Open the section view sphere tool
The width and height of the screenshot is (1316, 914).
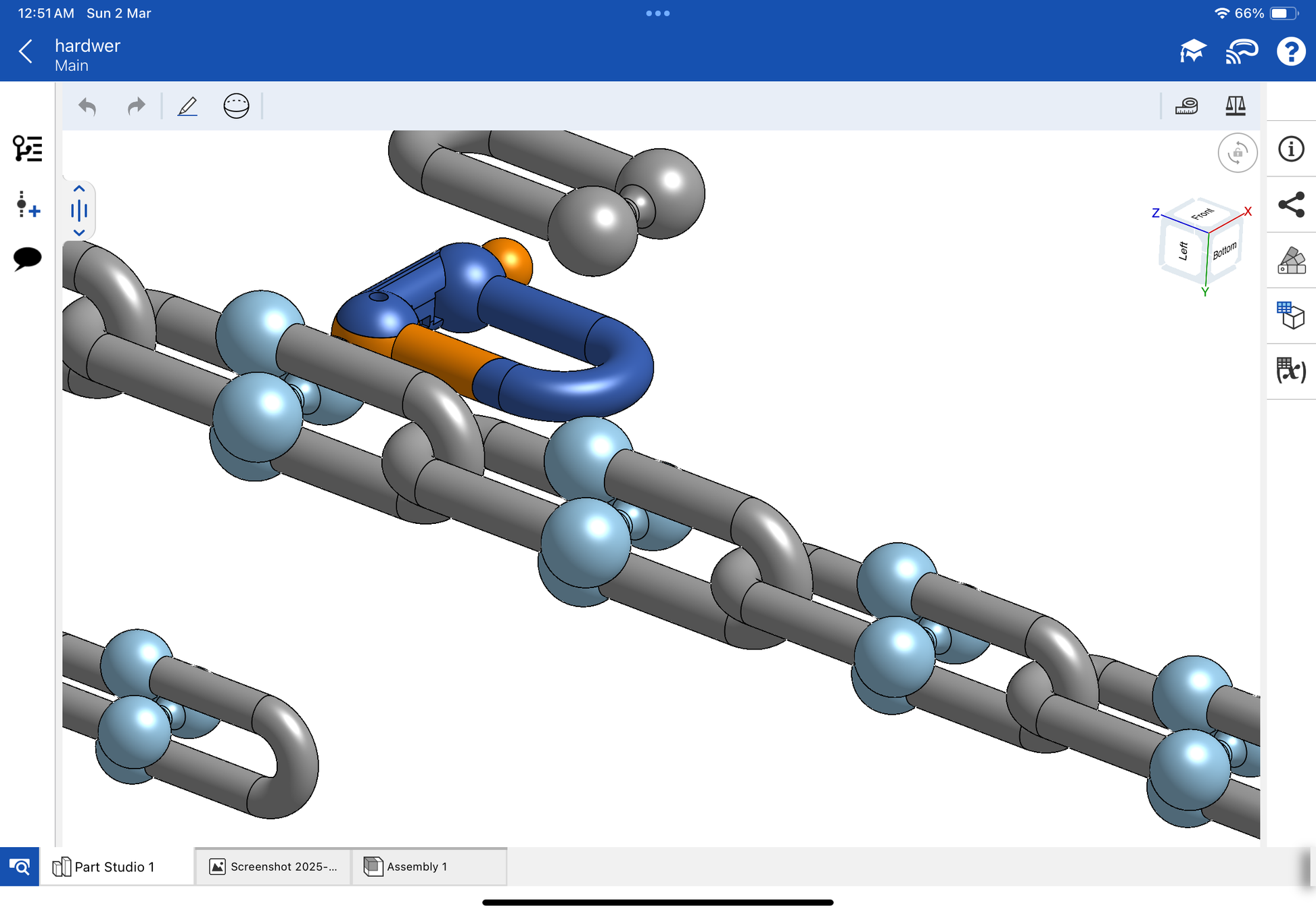tap(236, 106)
